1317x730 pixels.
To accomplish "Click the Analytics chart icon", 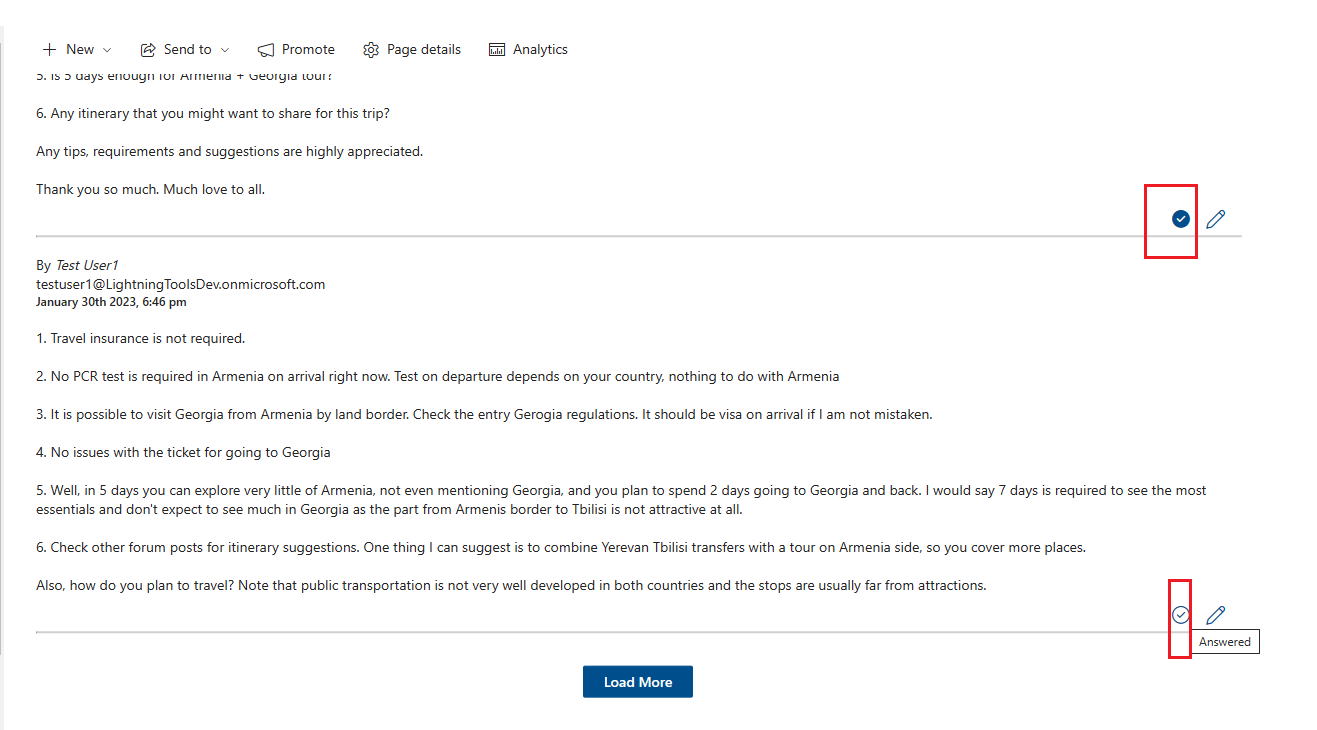I will pos(497,50).
